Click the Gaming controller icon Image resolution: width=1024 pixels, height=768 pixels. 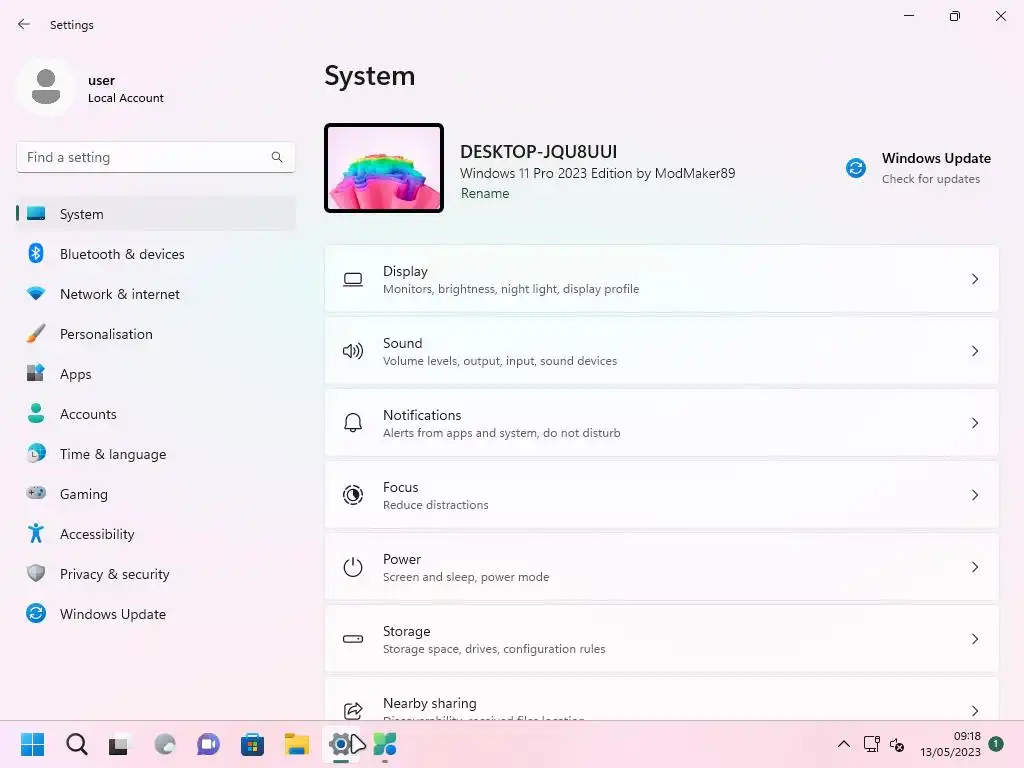coord(36,492)
